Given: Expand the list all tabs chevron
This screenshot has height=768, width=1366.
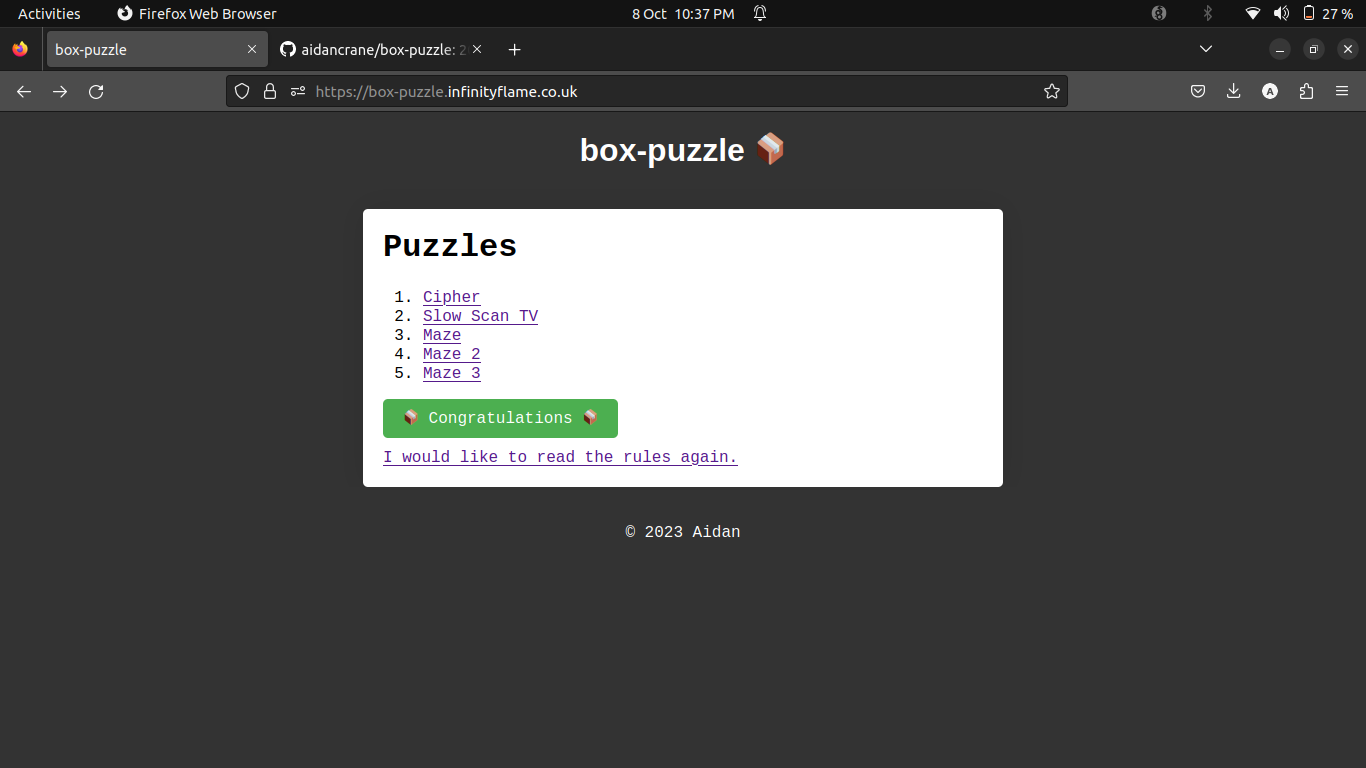Looking at the screenshot, I should tap(1206, 49).
